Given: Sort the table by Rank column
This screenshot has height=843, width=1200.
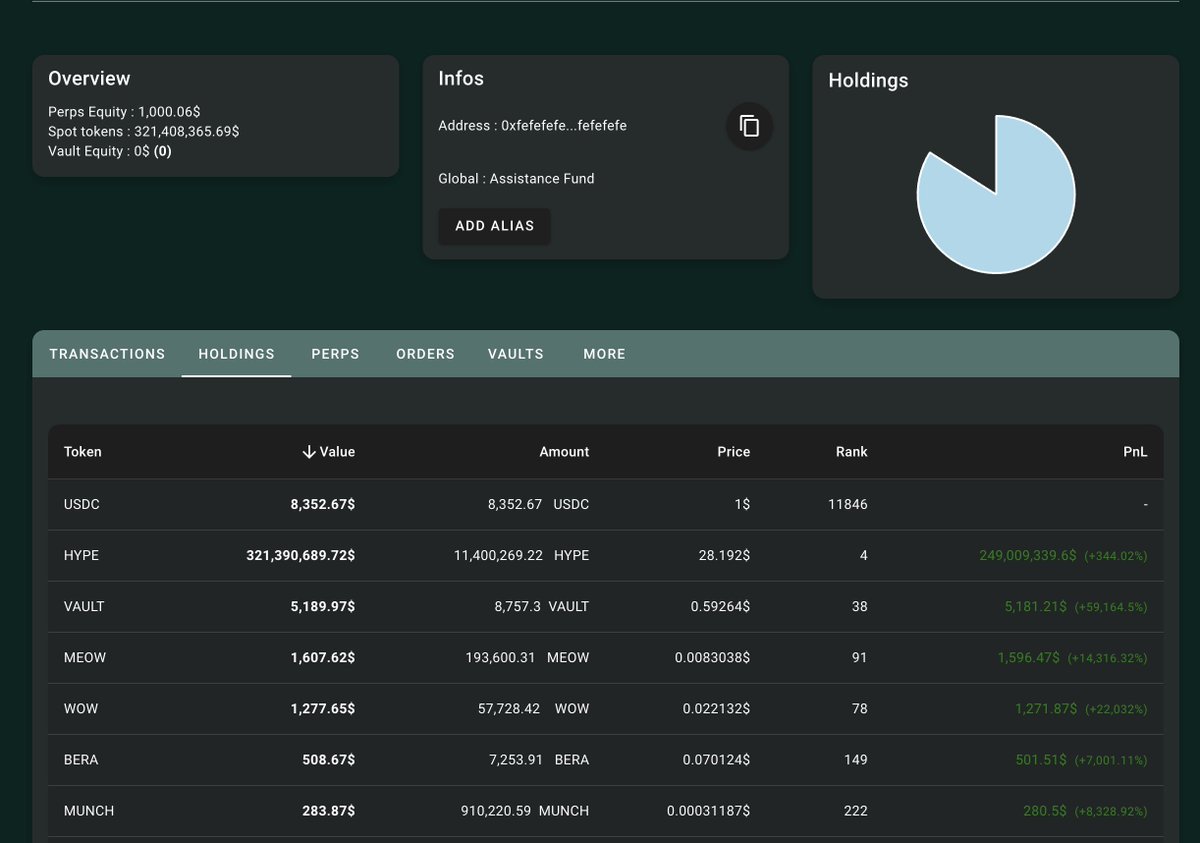Looking at the screenshot, I should tap(852, 451).
